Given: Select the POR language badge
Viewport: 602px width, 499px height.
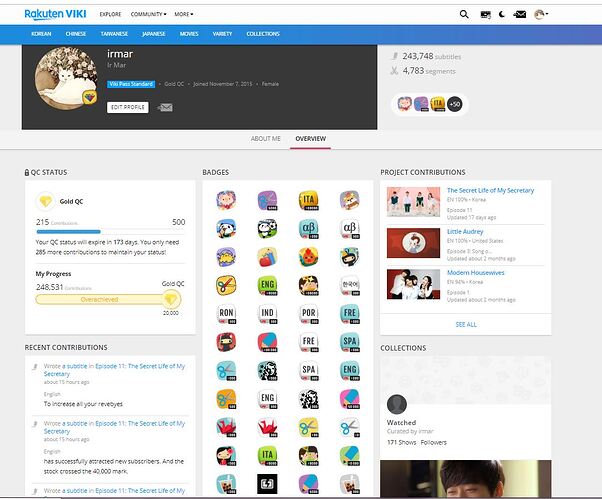Looking at the screenshot, I should (308, 312).
